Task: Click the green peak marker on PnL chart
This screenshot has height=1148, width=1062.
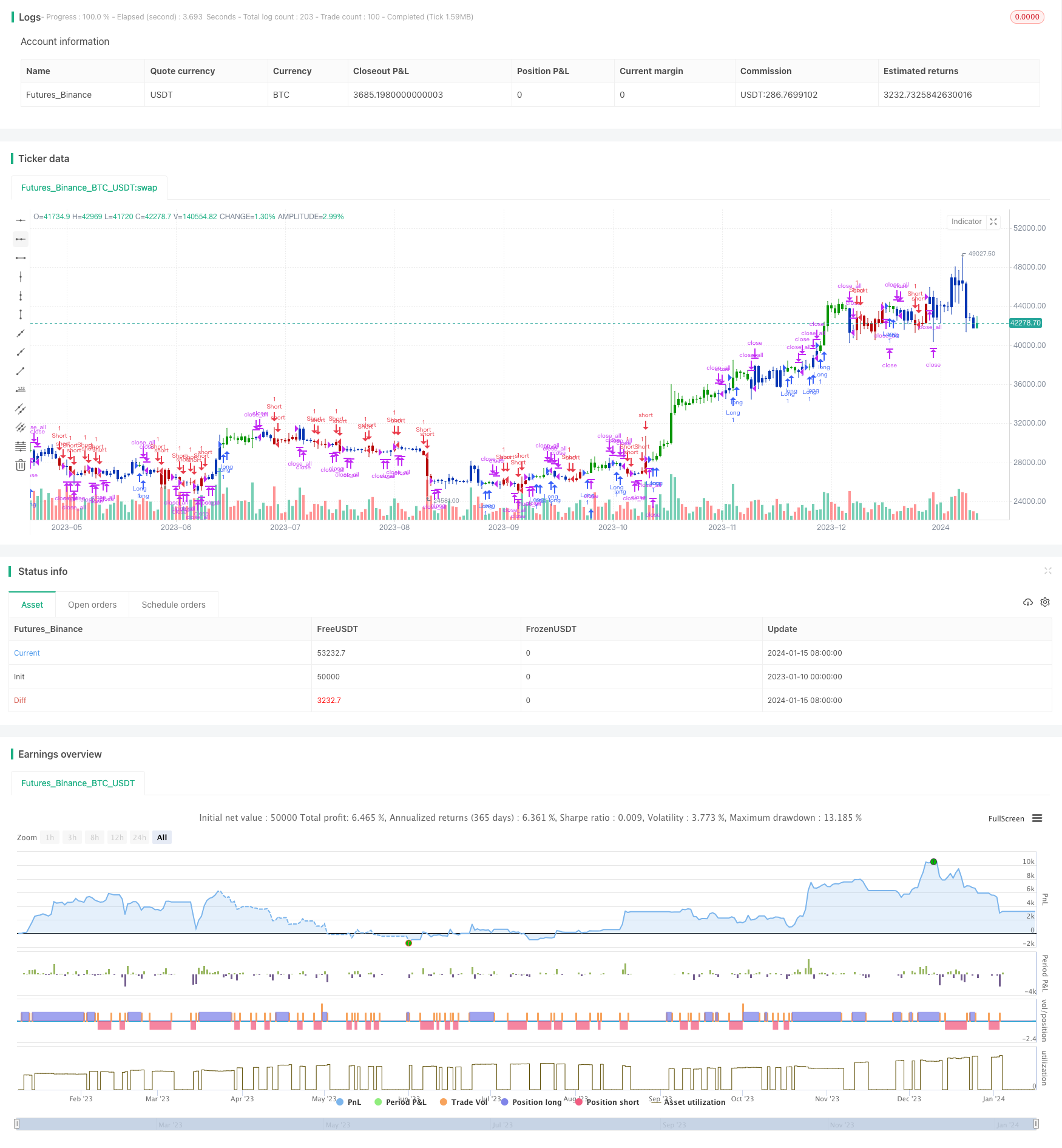Action: coord(934,861)
